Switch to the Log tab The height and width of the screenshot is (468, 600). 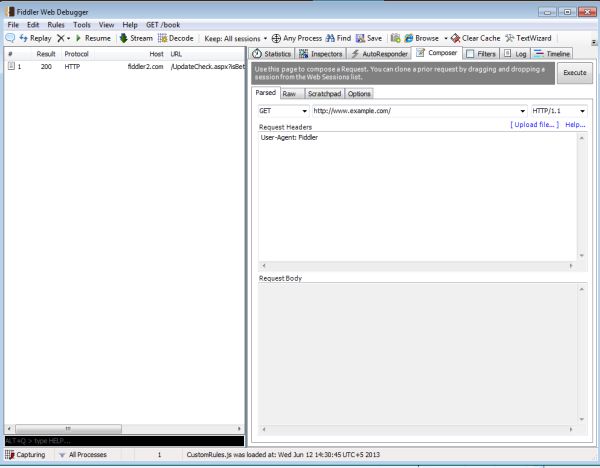point(515,54)
